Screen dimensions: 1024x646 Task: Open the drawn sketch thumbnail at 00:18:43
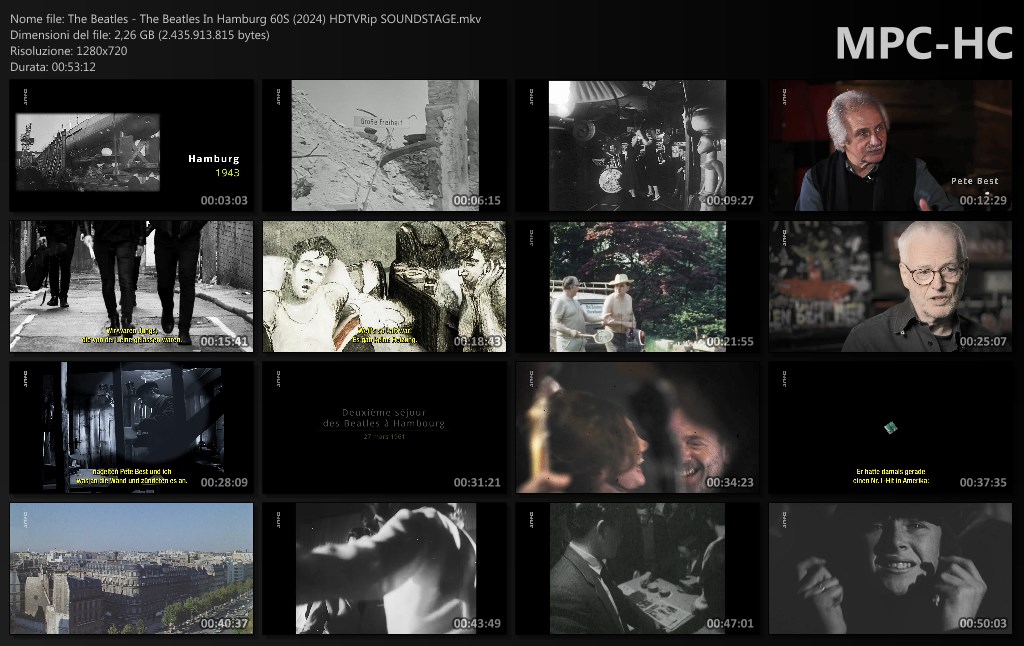384,287
